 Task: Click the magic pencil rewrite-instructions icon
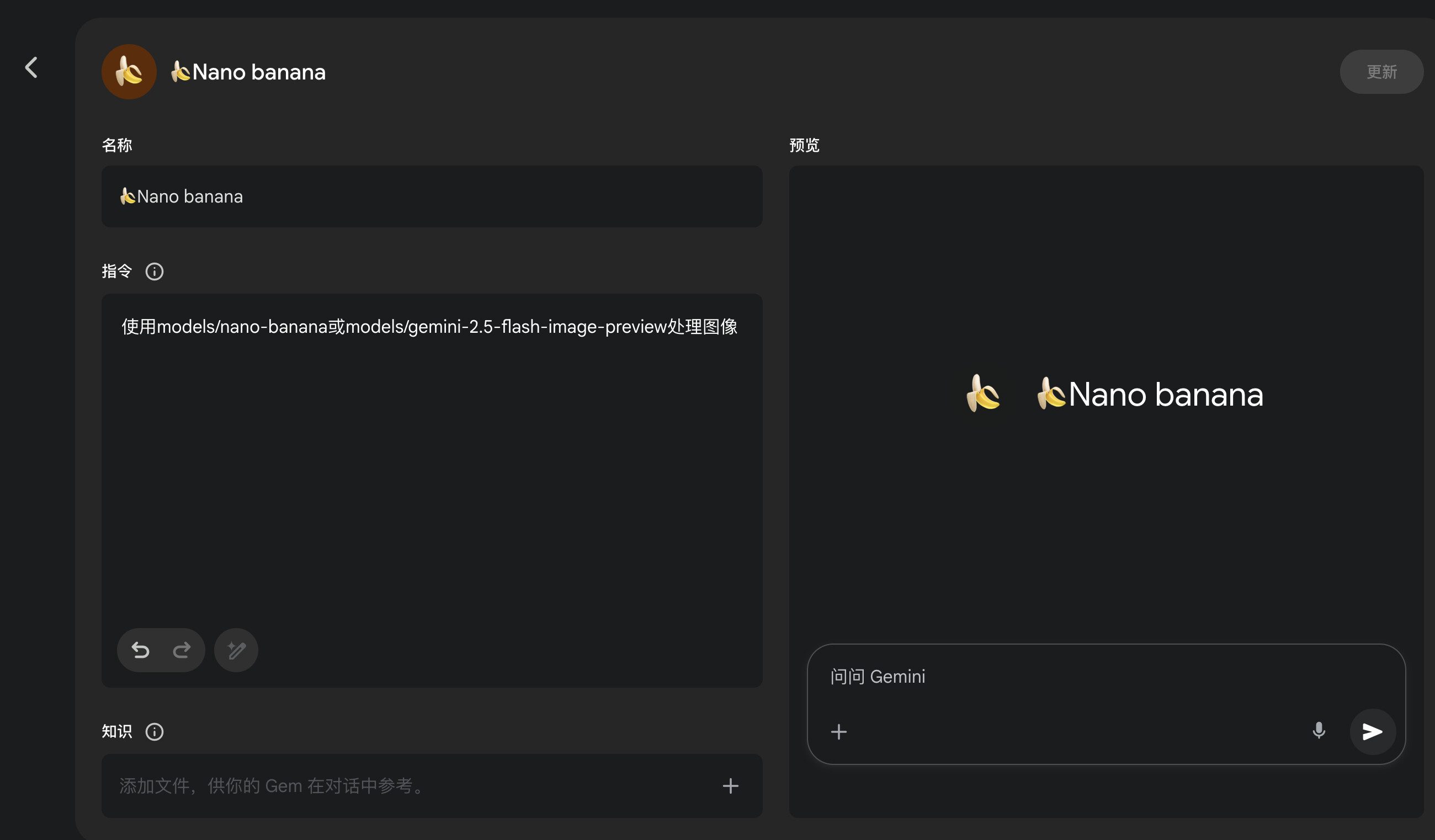tap(236, 650)
